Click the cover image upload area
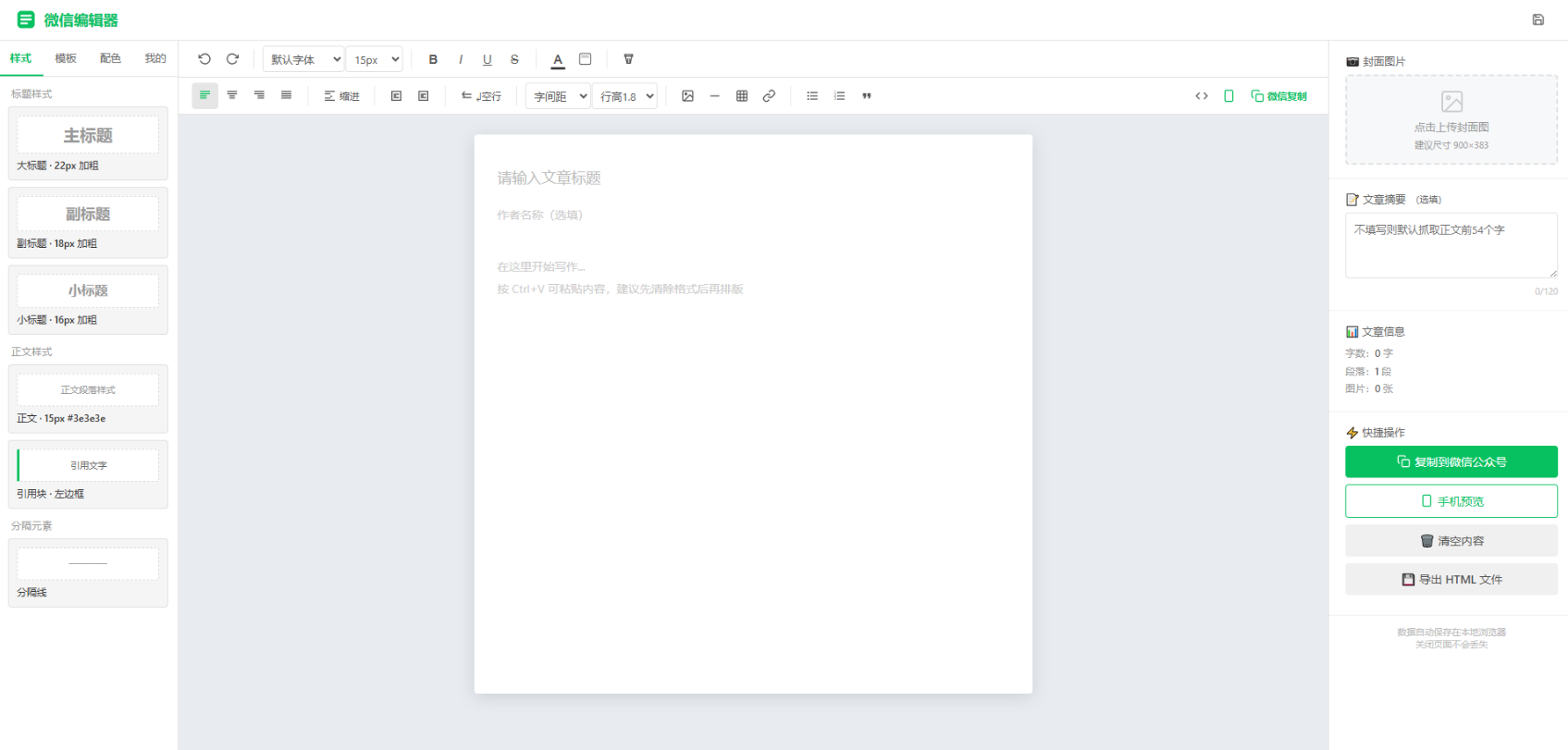The height and width of the screenshot is (750, 1568). tap(1451, 120)
